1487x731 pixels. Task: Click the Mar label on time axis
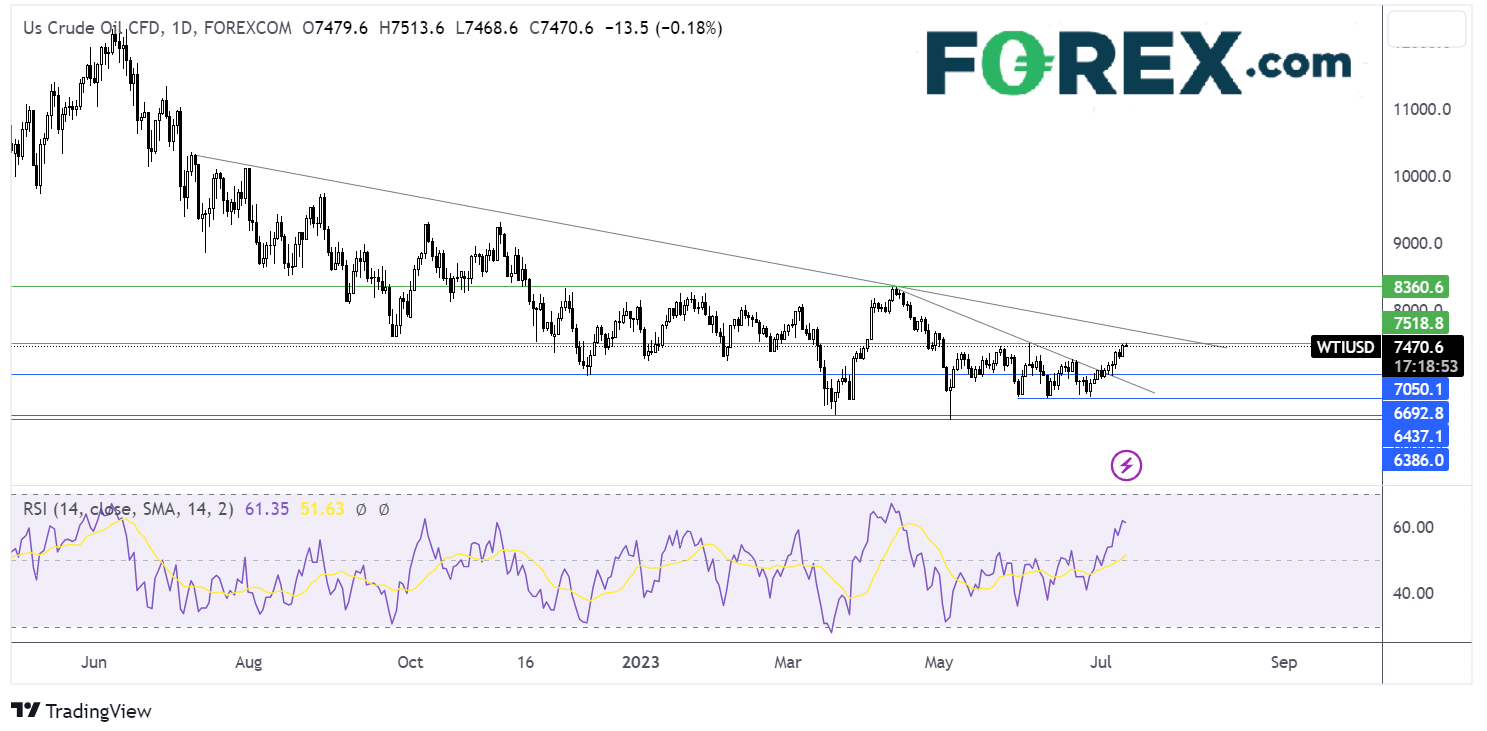pyautogui.click(x=790, y=663)
